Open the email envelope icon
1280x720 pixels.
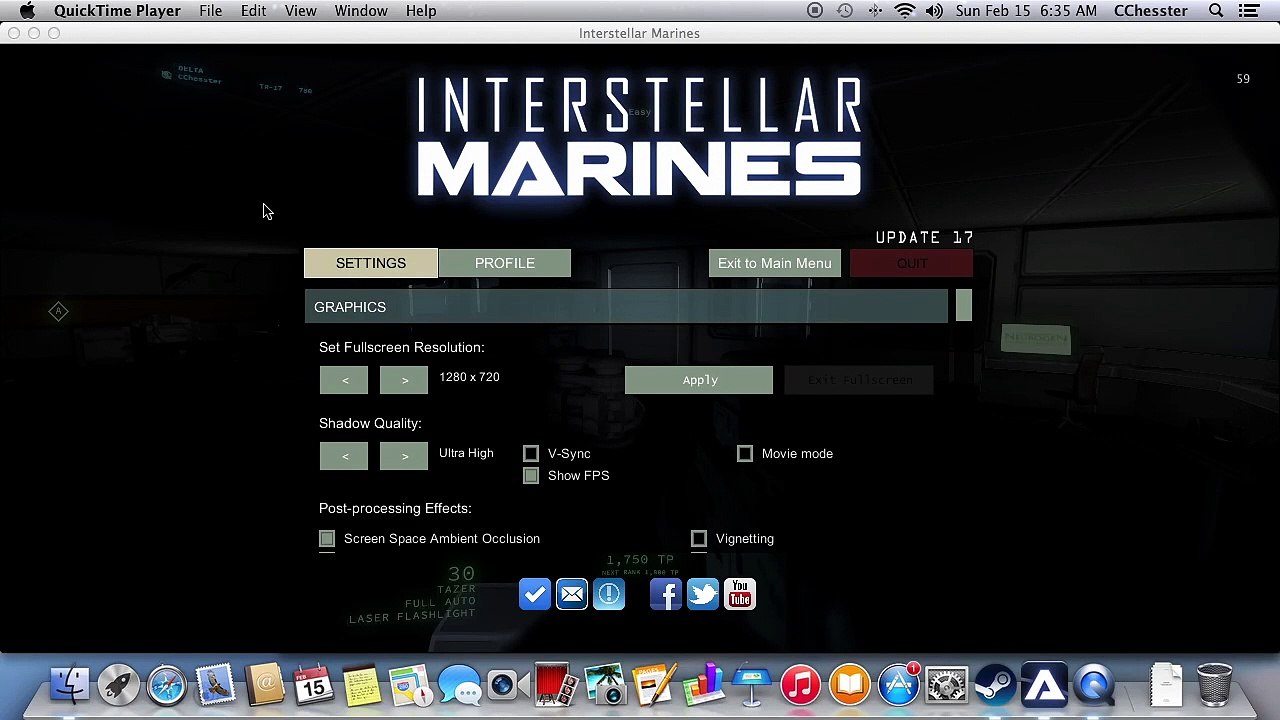point(572,594)
